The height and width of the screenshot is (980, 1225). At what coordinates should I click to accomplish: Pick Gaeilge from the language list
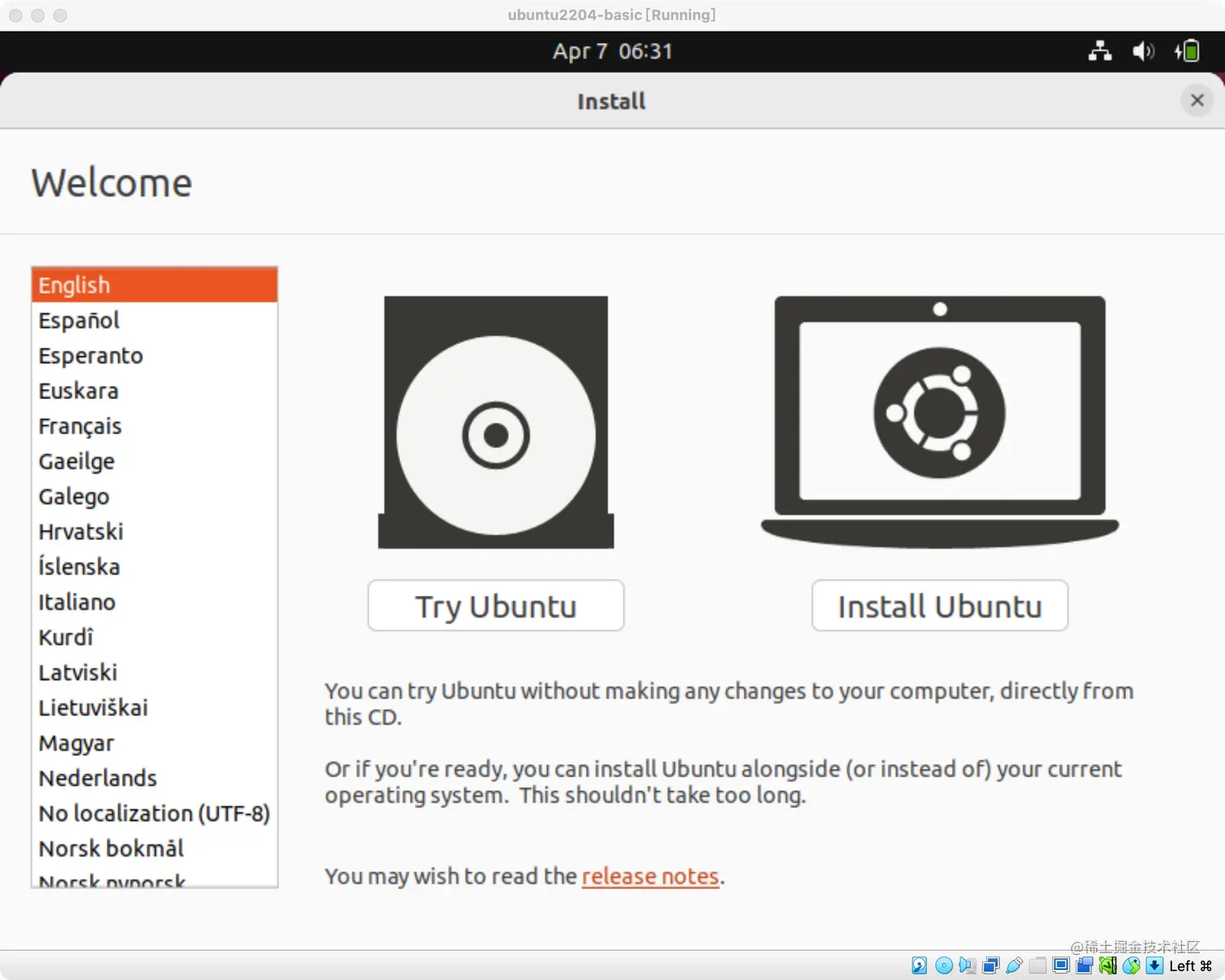[155, 461]
